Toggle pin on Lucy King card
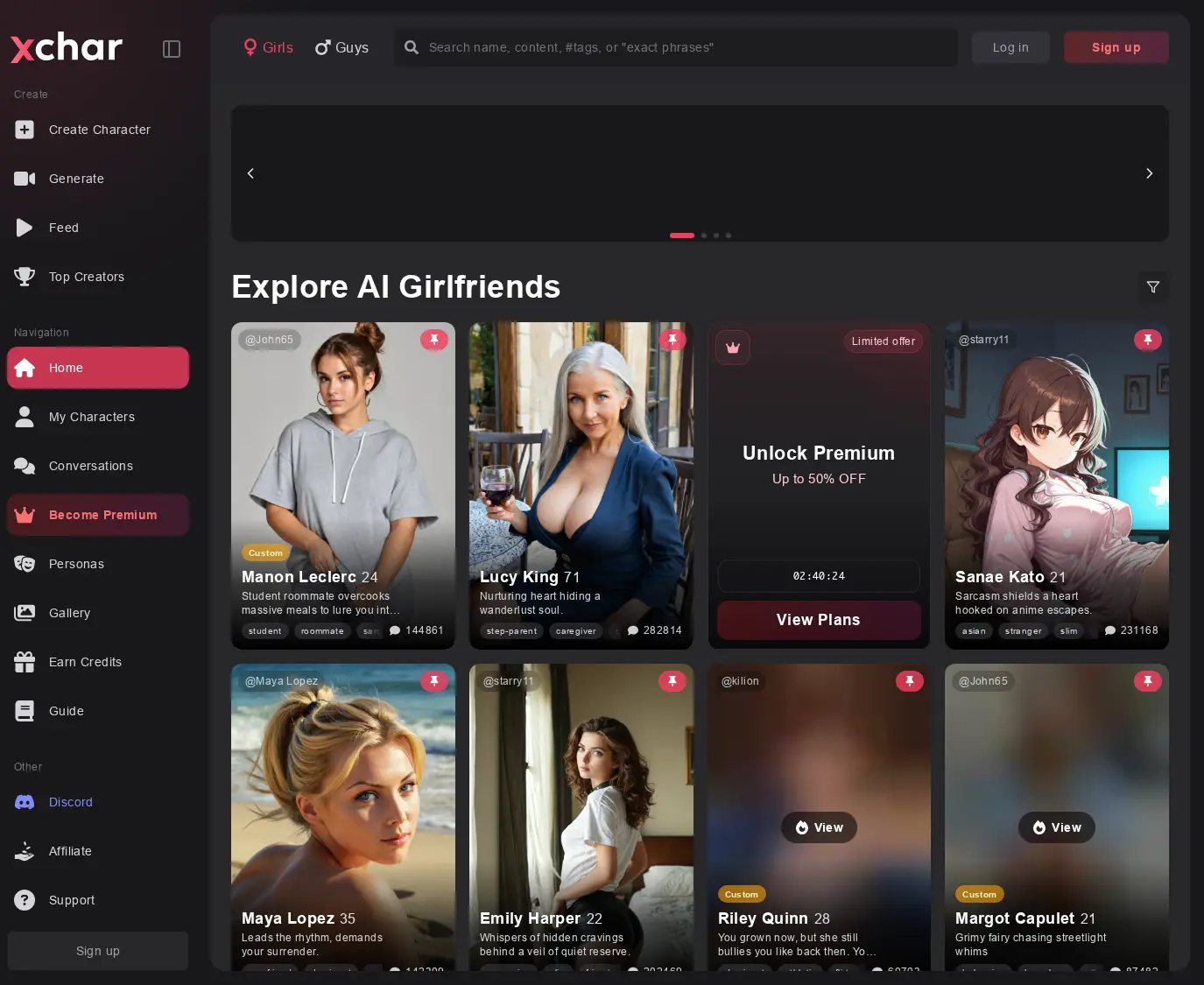Image resolution: width=1204 pixels, height=985 pixels. click(x=672, y=340)
